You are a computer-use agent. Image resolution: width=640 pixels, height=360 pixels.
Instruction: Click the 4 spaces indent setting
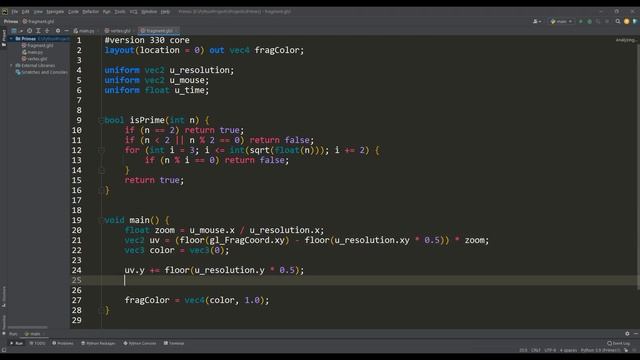point(568,350)
